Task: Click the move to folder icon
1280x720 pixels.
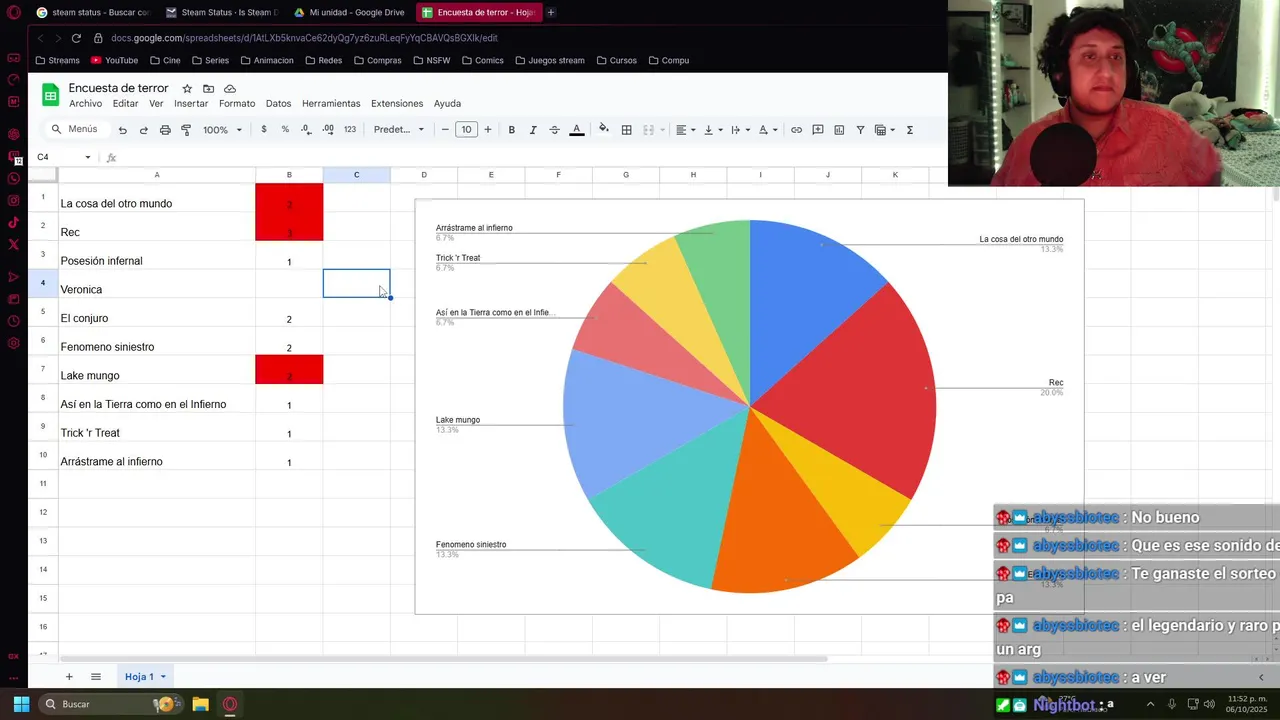Action: [x=208, y=89]
